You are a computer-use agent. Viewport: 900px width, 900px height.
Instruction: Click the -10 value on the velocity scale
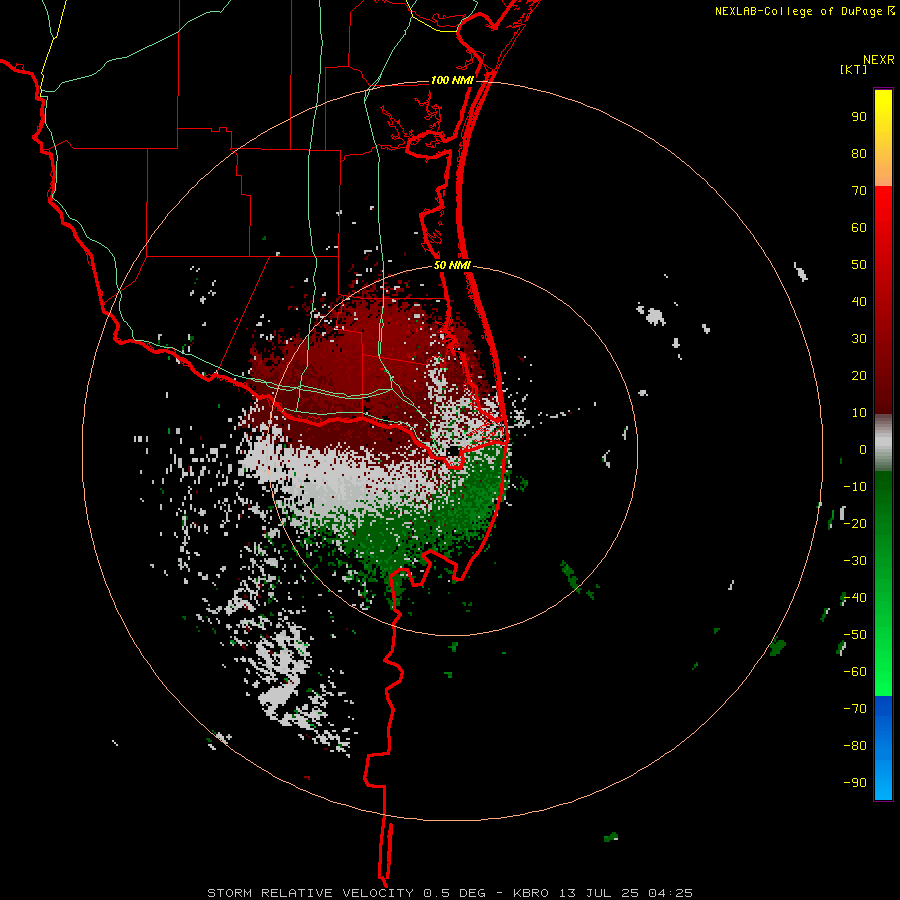tap(855, 487)
